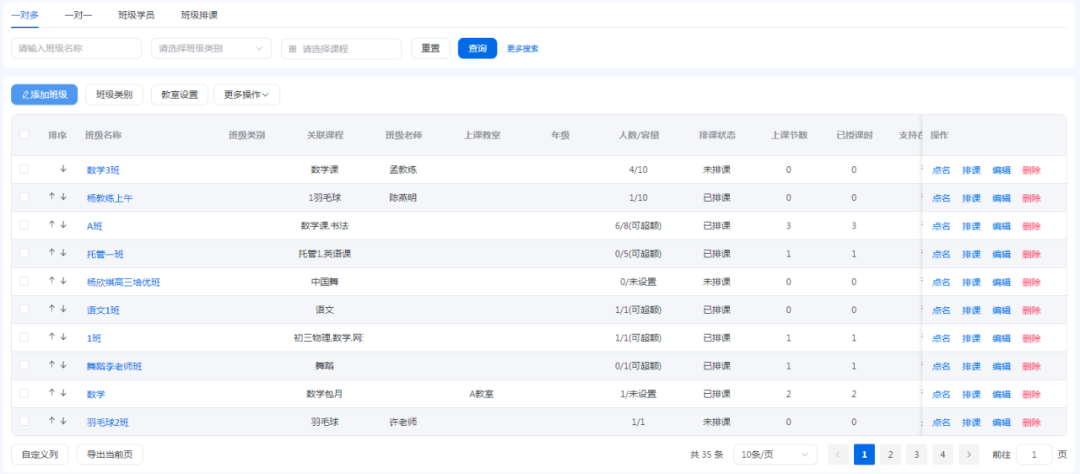
Task: Check the checkbox for 数学3班 row
Action: coord(24,169)
